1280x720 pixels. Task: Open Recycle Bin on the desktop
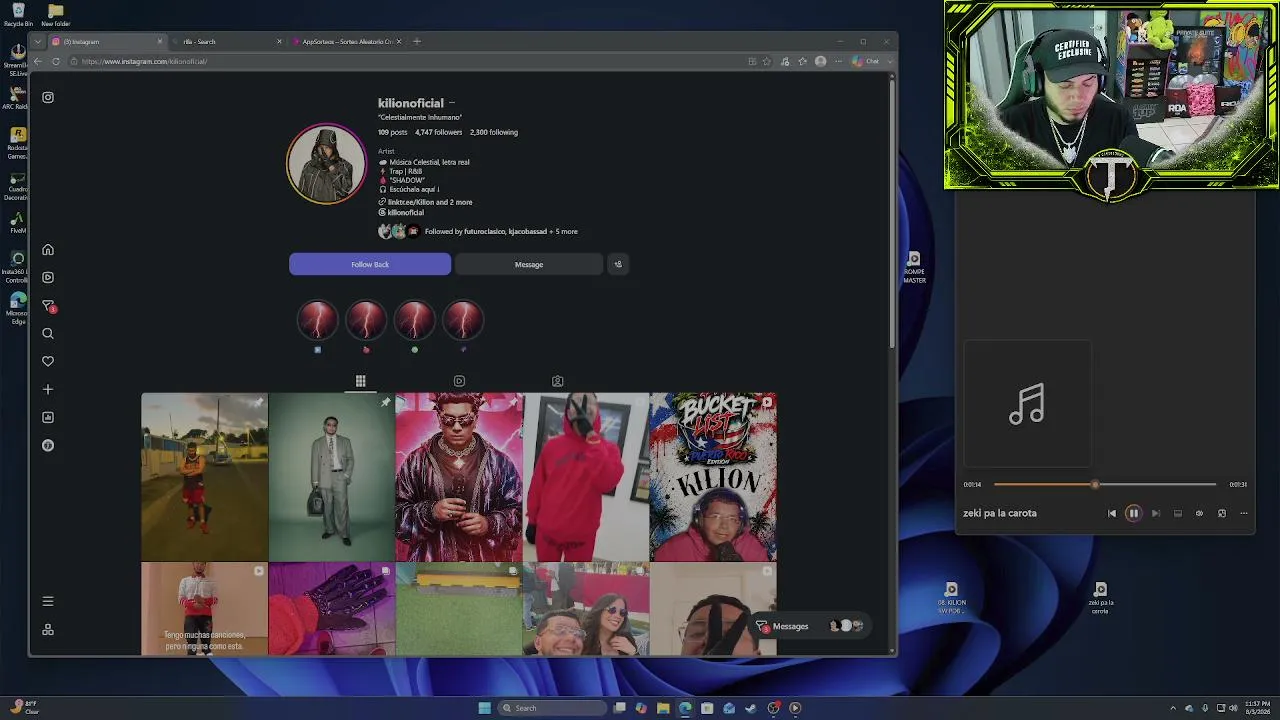[18, 15]
